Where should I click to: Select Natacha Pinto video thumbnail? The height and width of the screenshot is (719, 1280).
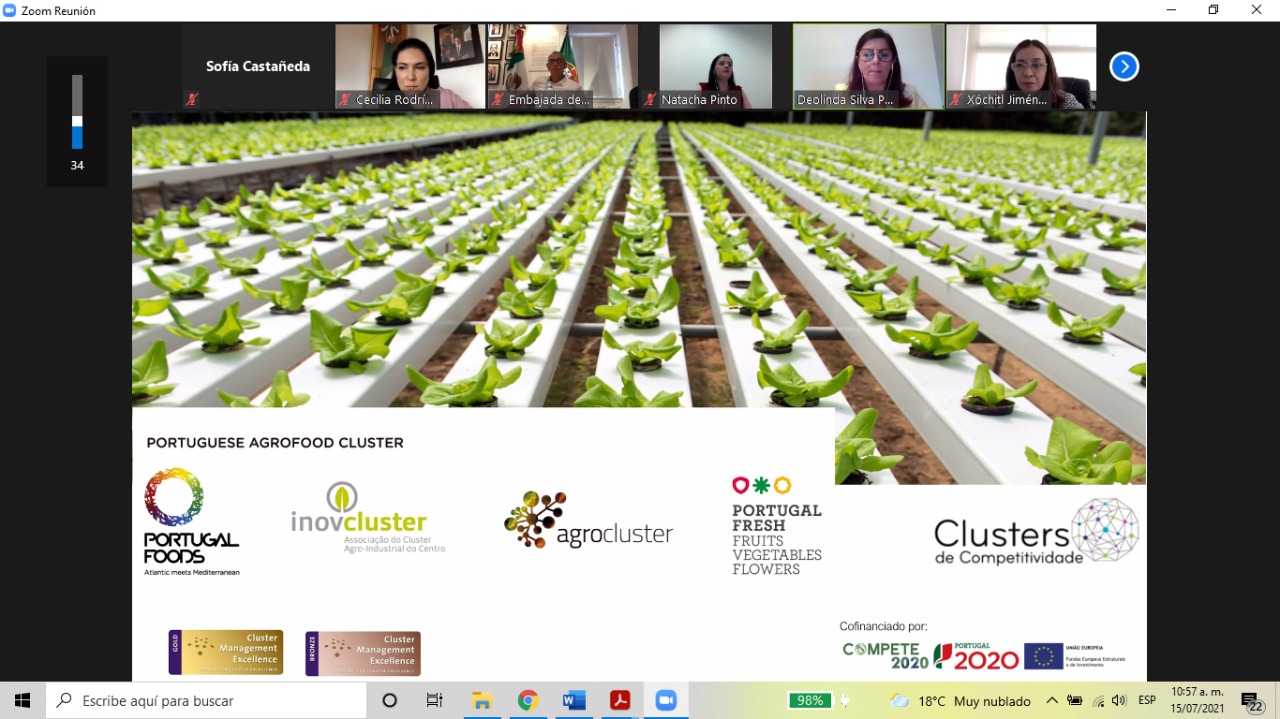point(715,66)
